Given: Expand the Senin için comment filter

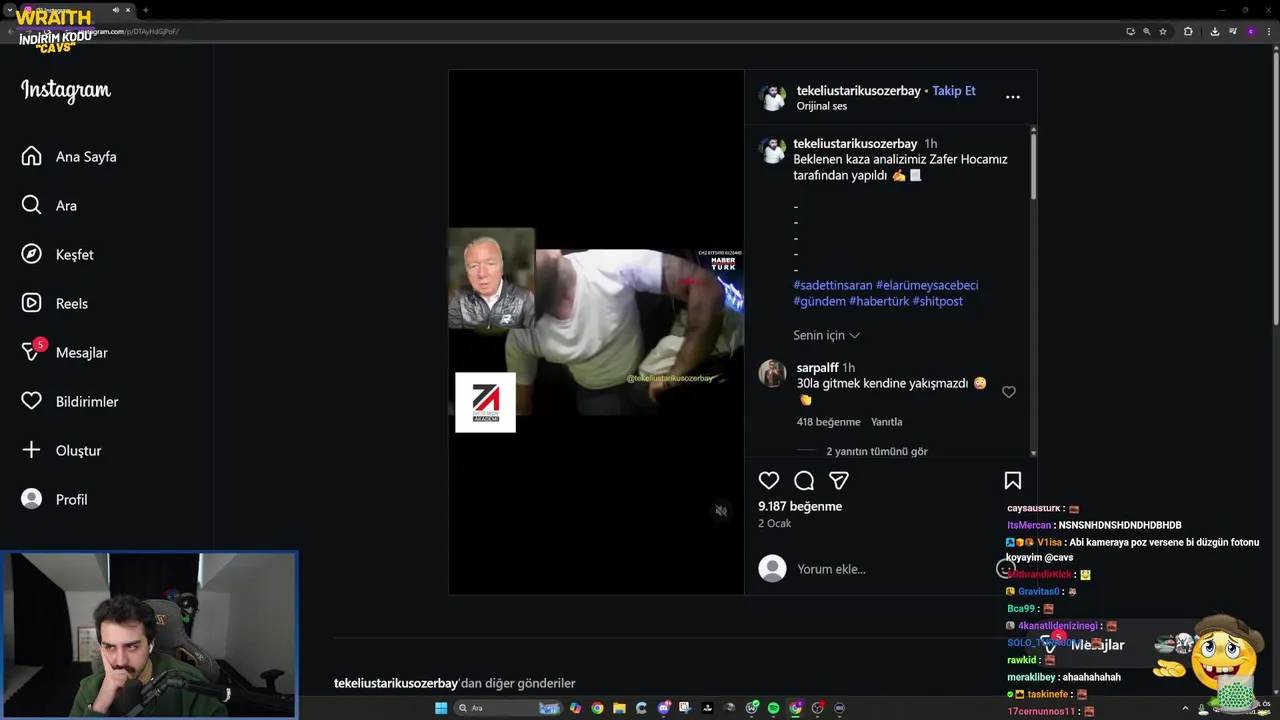Looking at the screenshot, I should click(826, 335).
